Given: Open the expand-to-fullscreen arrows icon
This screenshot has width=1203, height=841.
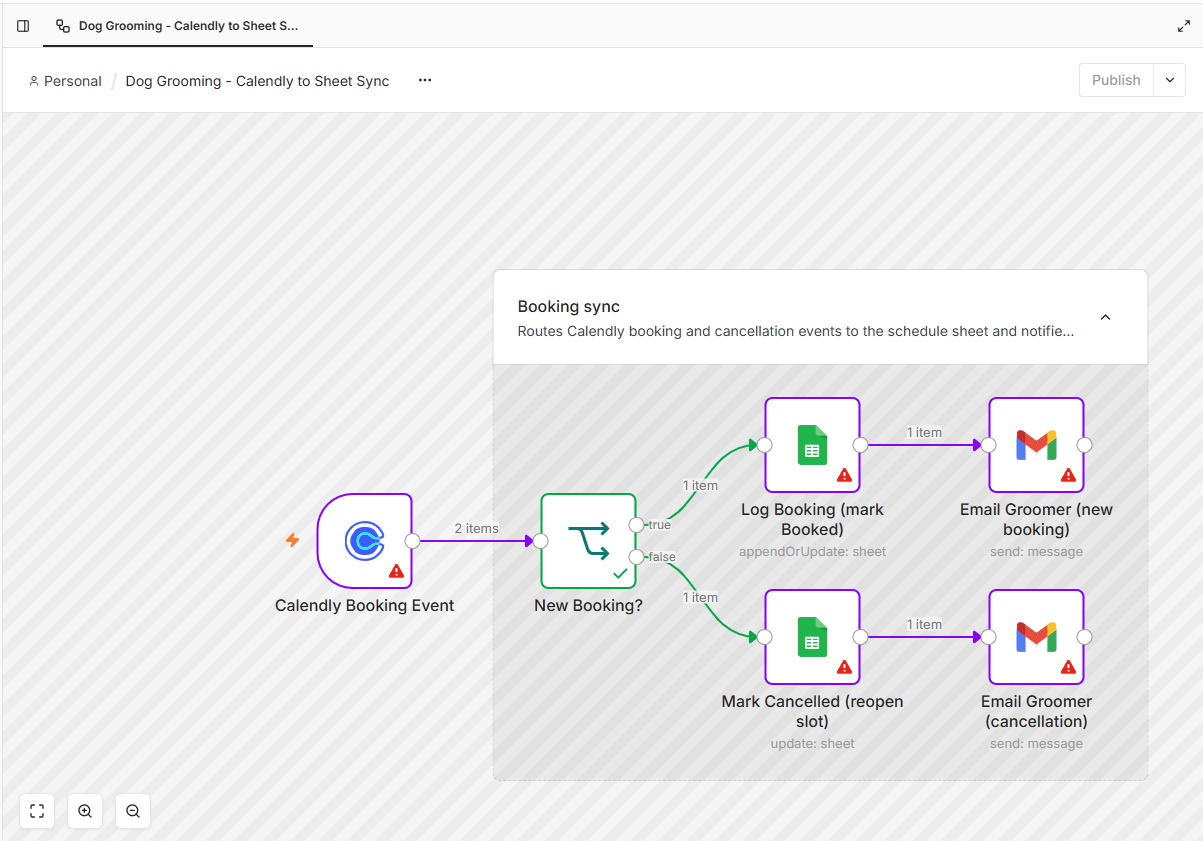Looking at the screenshot, I should 1184,26.
